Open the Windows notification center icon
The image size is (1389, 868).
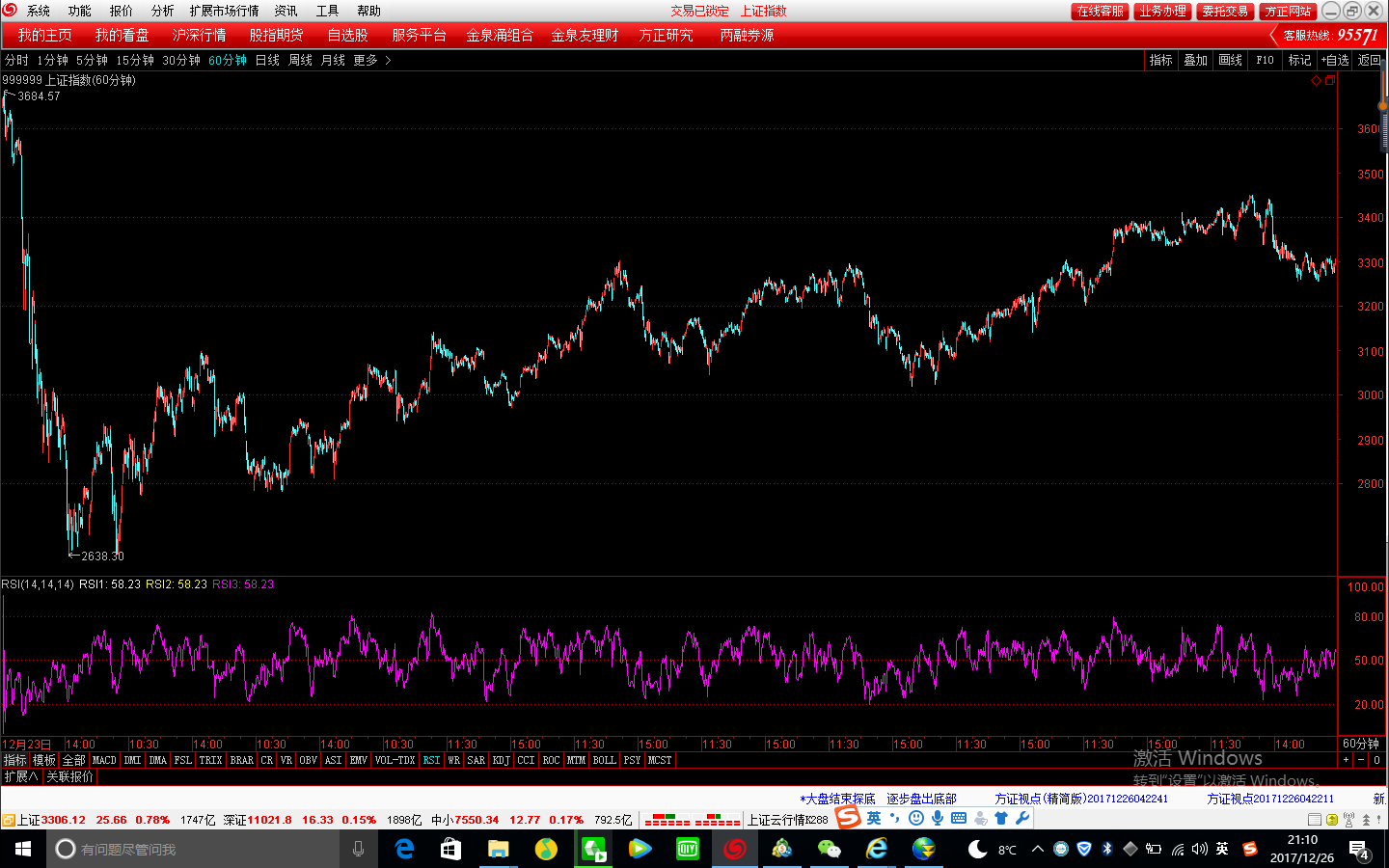(1359, 850)
